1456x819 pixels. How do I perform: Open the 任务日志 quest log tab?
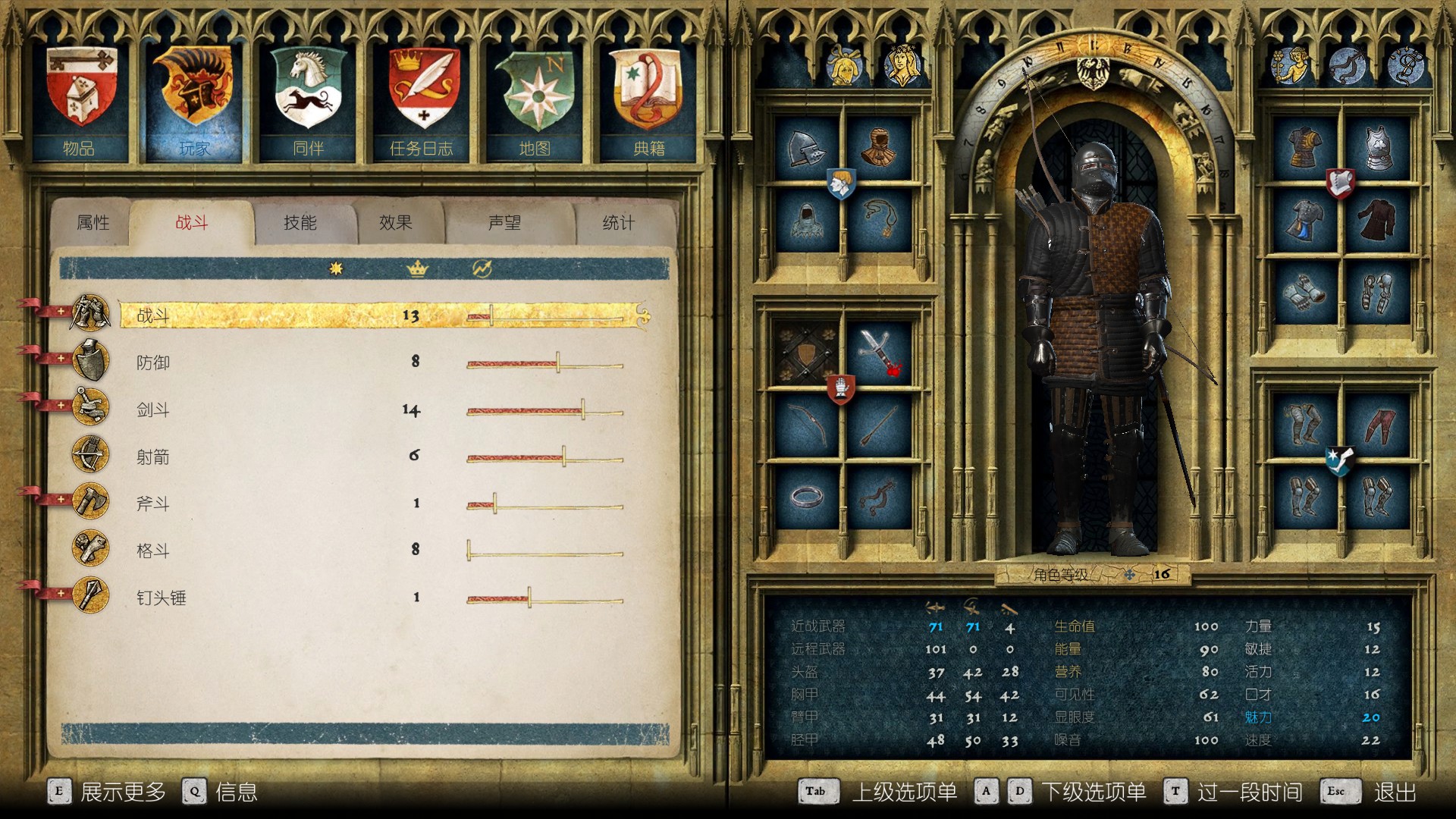(422, 102)
